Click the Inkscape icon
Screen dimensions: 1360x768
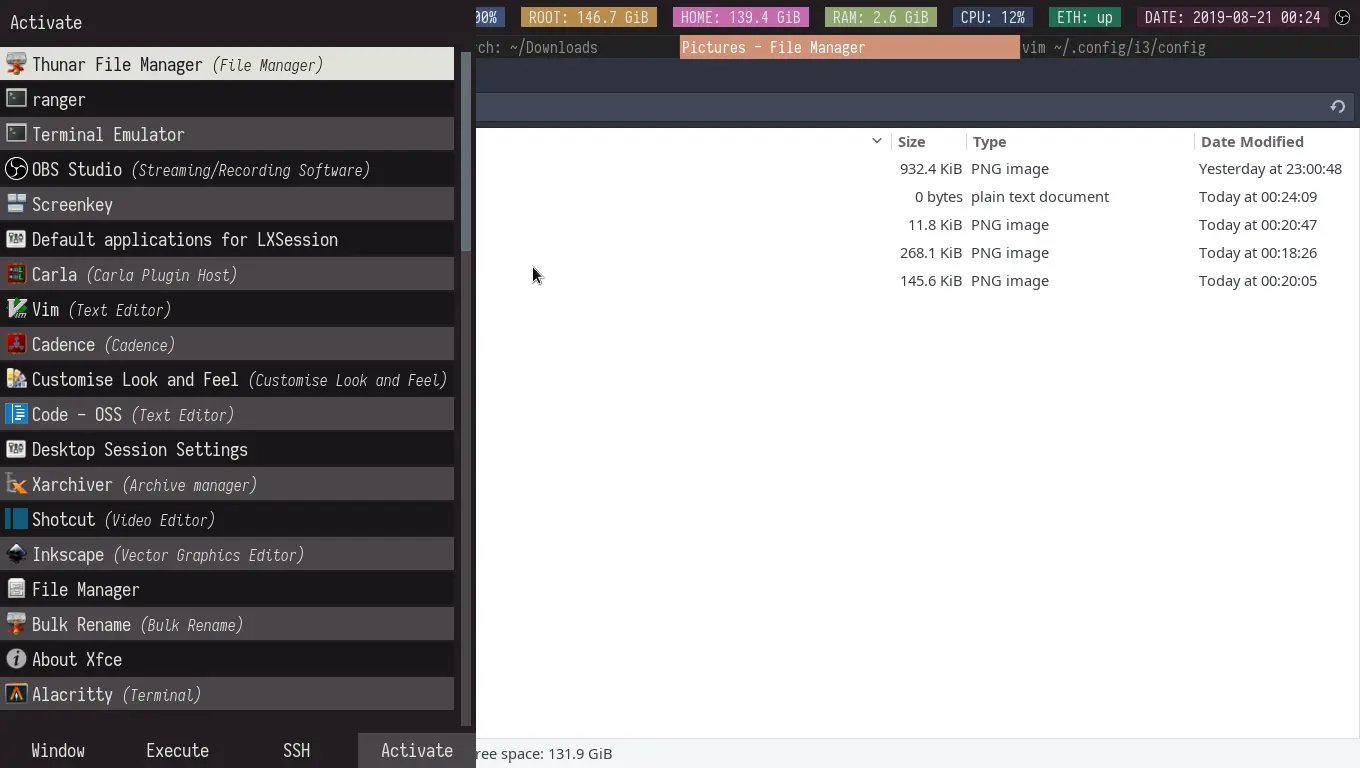pyautogui.click(x=16, y=554)
